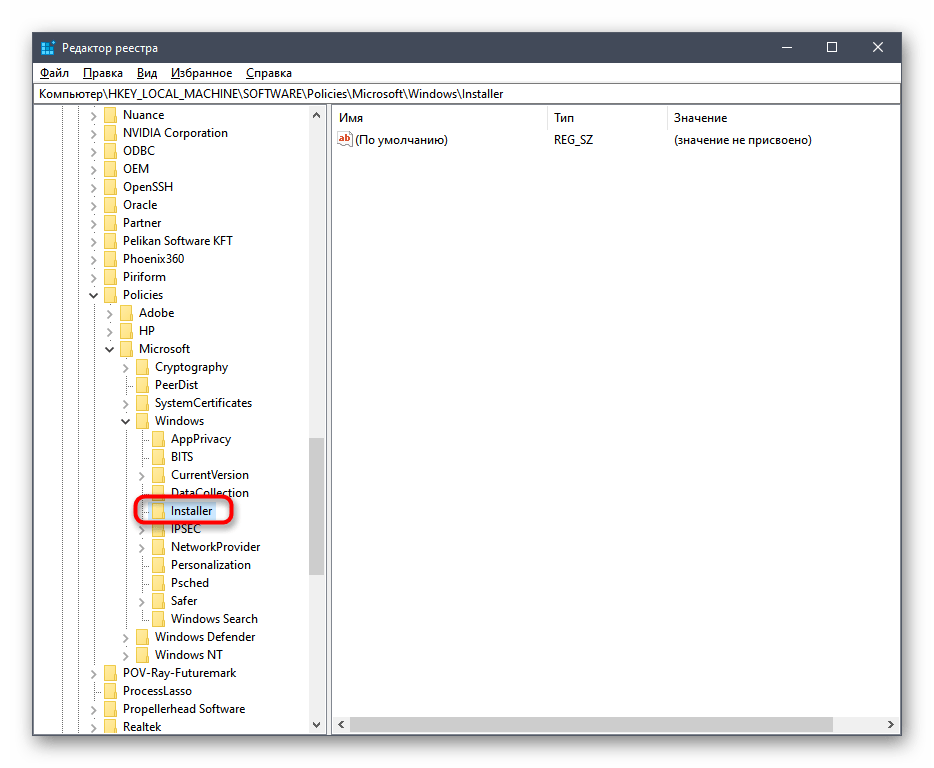Click the CurrentVersion folder icon
This screenshot has height=768, width=934.
158,475
